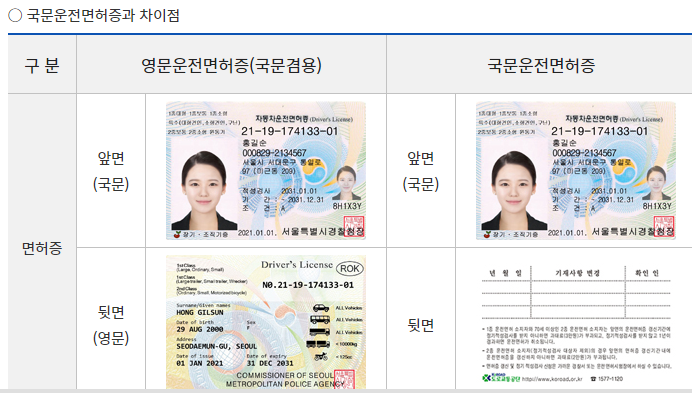Click '31 DEC 2031' date of expiry
This screenshot has width=692, height=393.
click(270, 363)
